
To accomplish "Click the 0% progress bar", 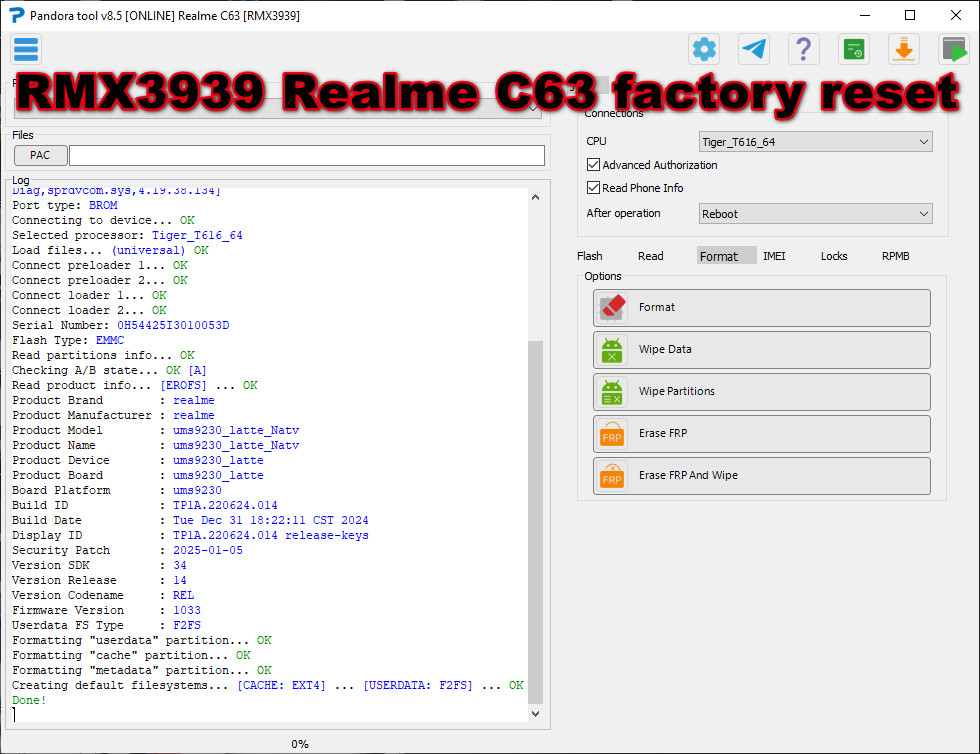I will pos(300,744).
